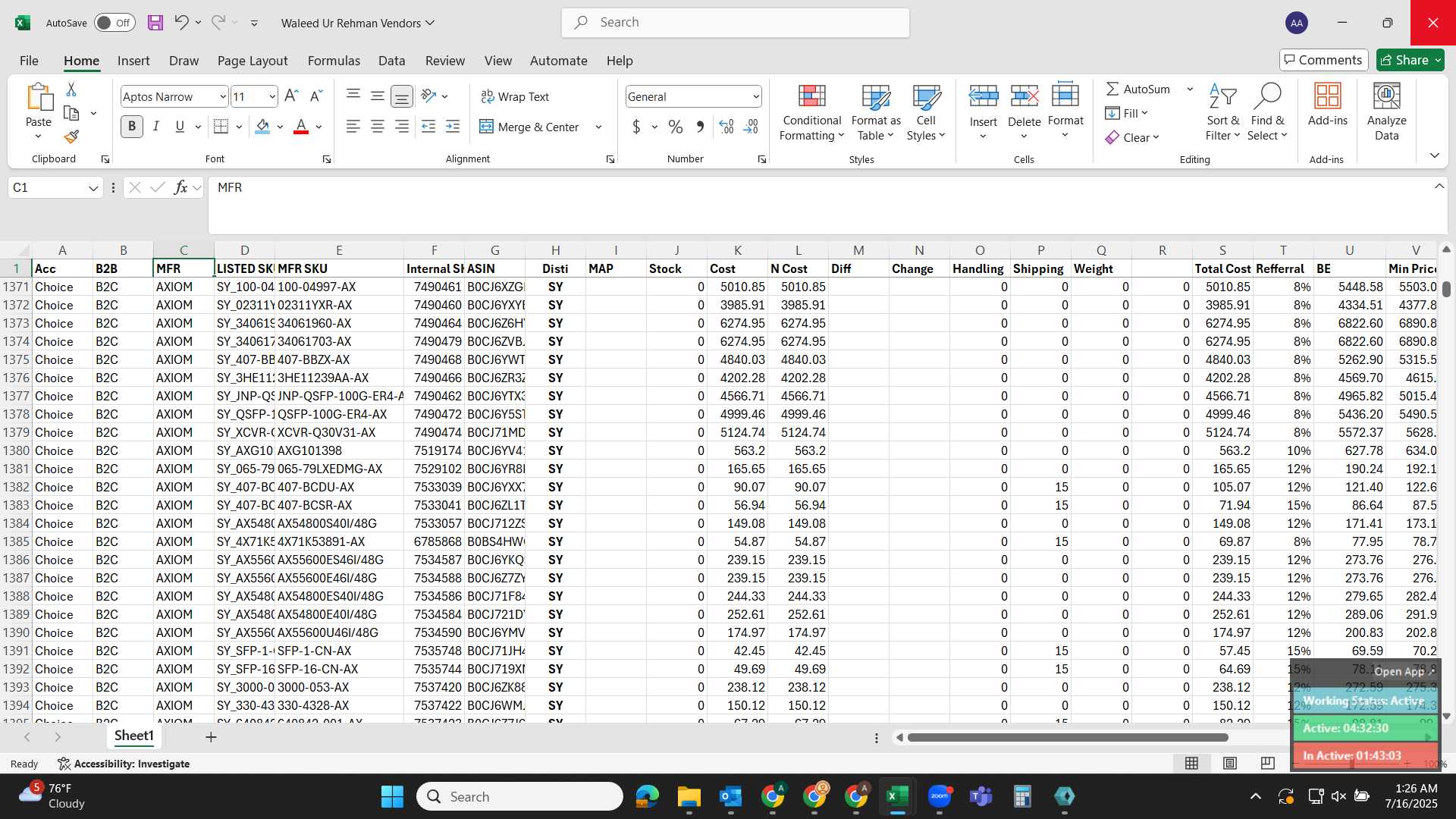Click the horizontal scrollbar thumb
This screenshot has height=819, width=1456.
[1068, 737]
